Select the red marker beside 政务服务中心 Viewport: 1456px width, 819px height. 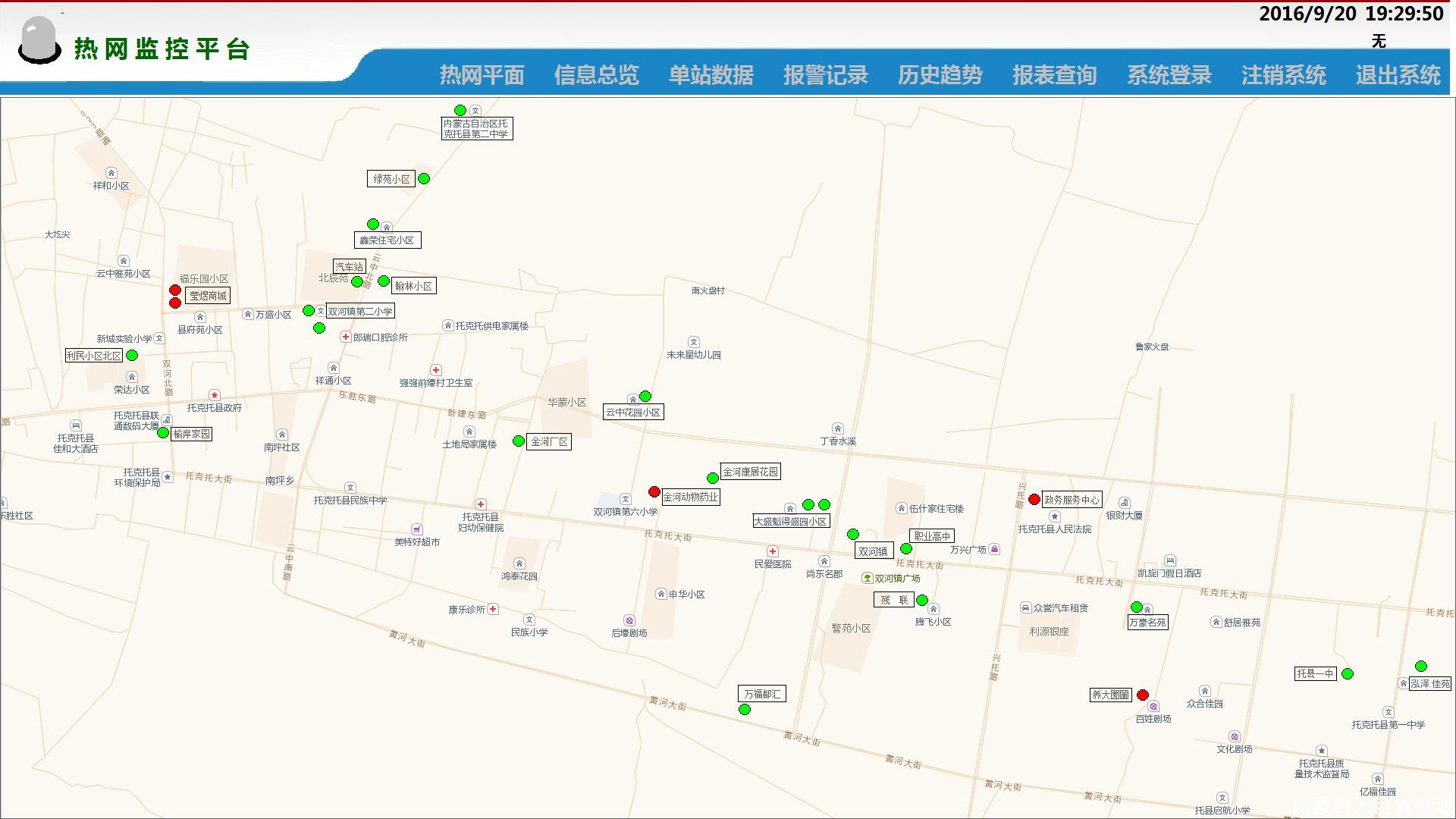tap(1034, 499)
